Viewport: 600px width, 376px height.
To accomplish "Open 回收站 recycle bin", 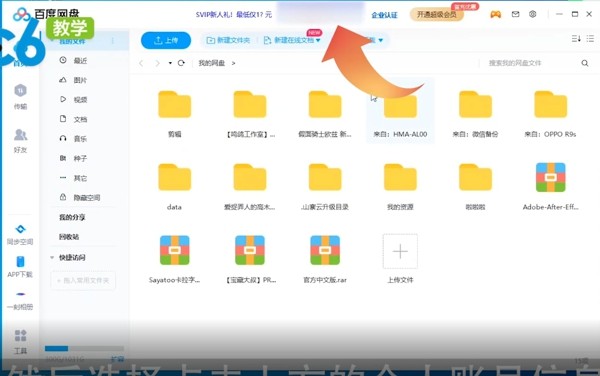I will [69, 237].
